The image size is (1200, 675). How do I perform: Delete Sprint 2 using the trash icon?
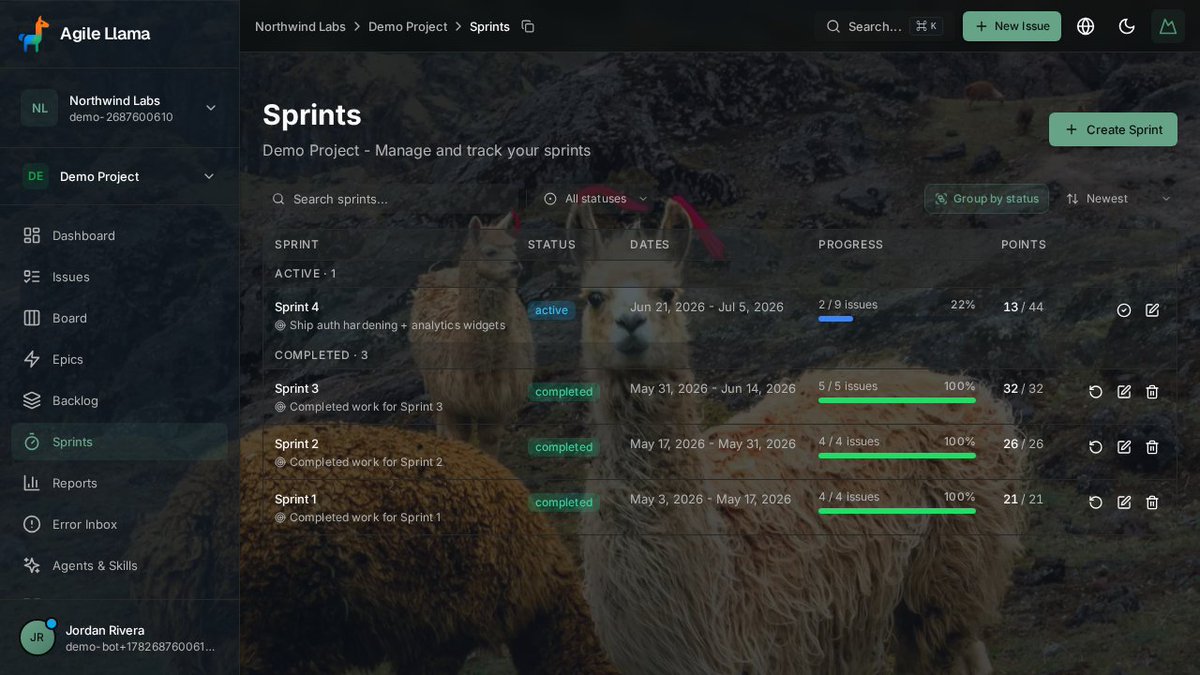[1152, 447]
